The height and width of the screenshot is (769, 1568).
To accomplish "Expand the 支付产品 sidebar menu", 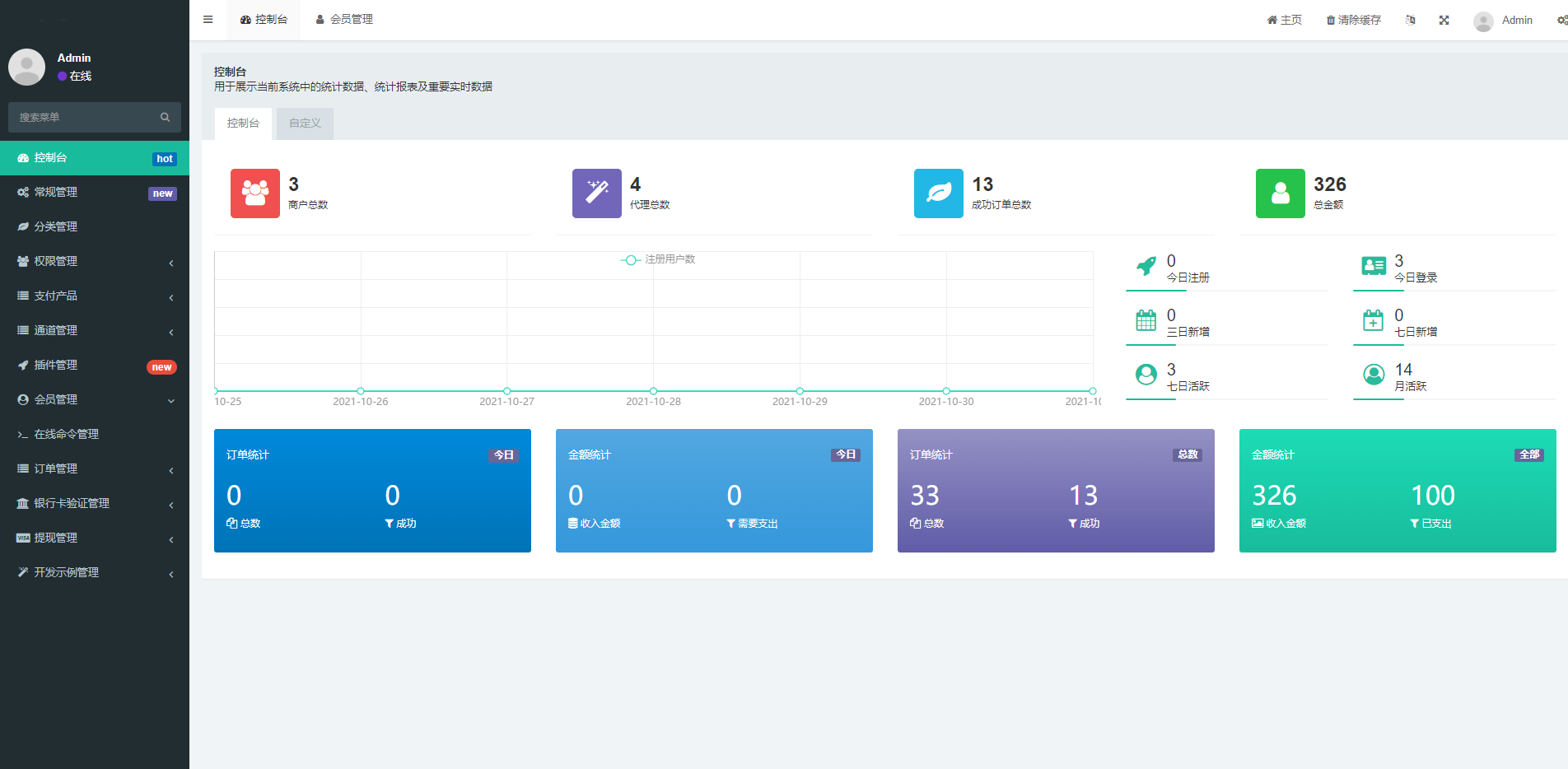I will (95, 296).
